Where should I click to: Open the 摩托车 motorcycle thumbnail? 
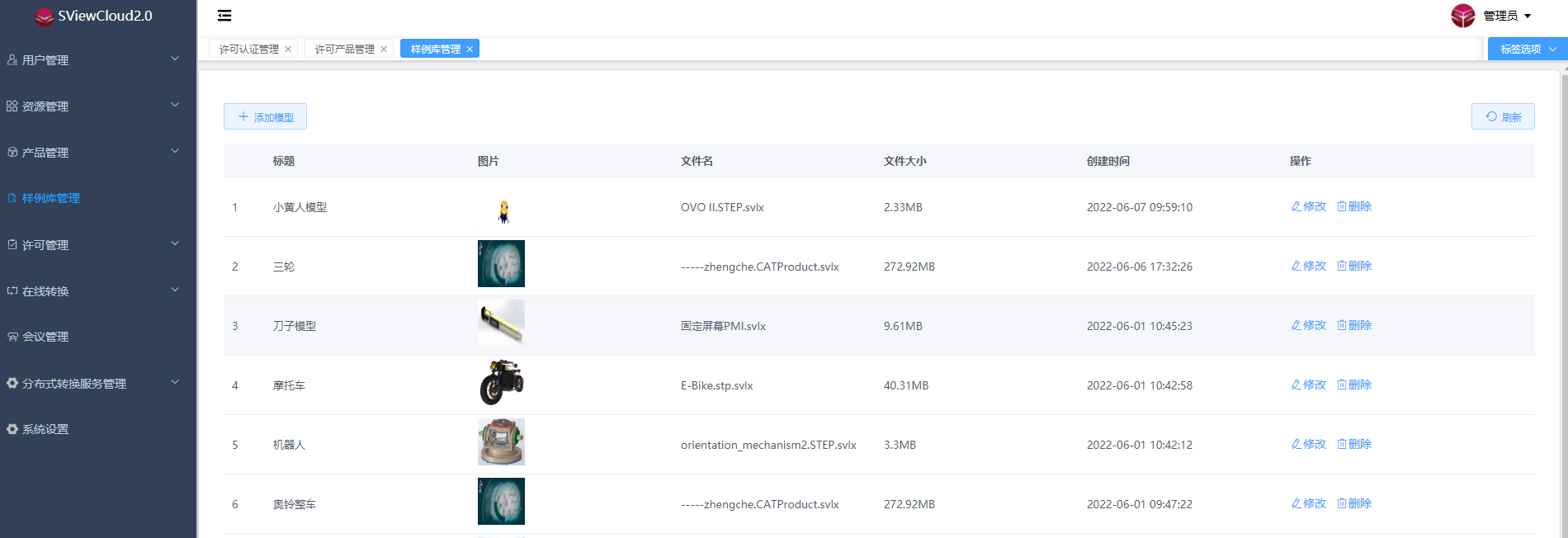(501, 382)
